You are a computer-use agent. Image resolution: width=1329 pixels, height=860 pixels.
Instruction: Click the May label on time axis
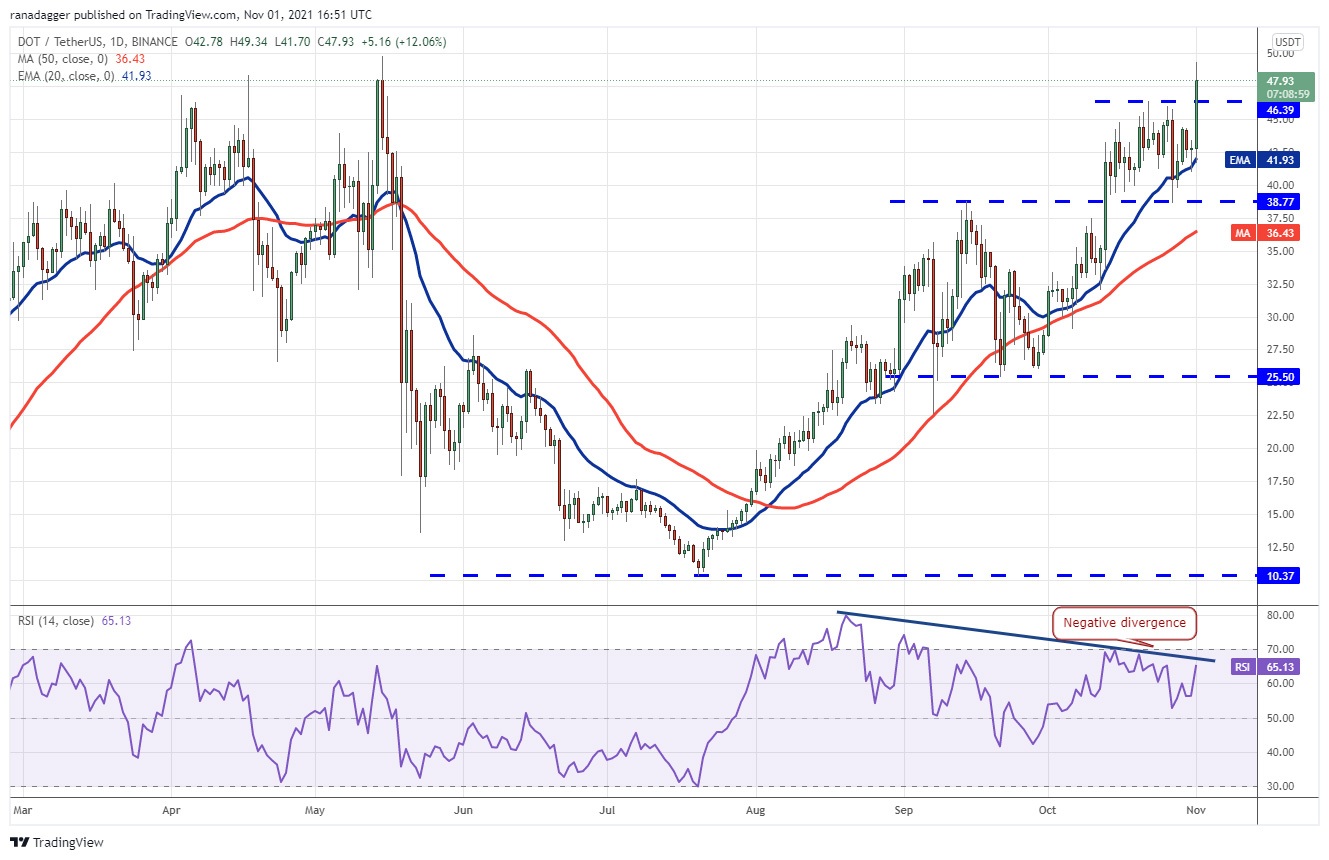point(316,809)
